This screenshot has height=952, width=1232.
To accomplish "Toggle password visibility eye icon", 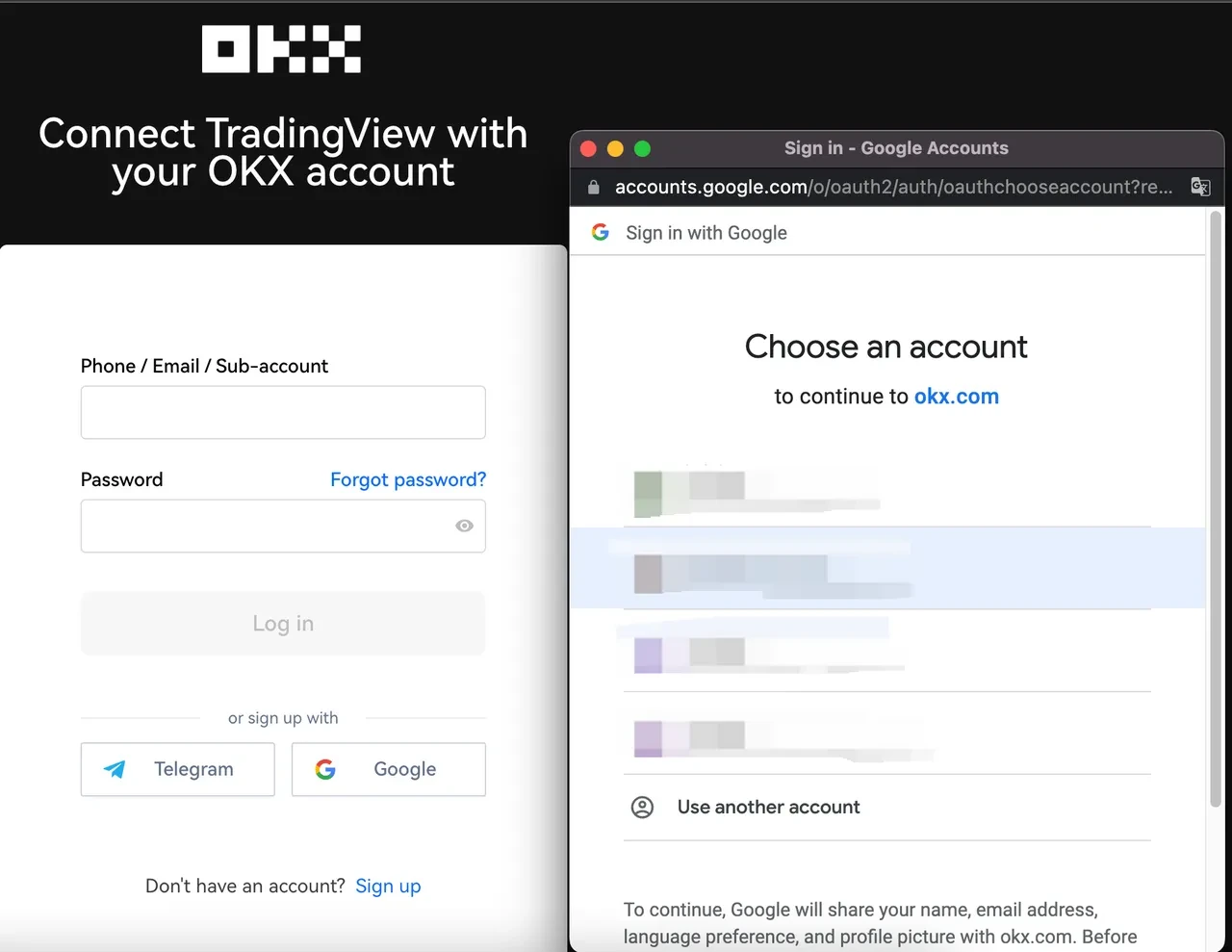I will 464,526.
